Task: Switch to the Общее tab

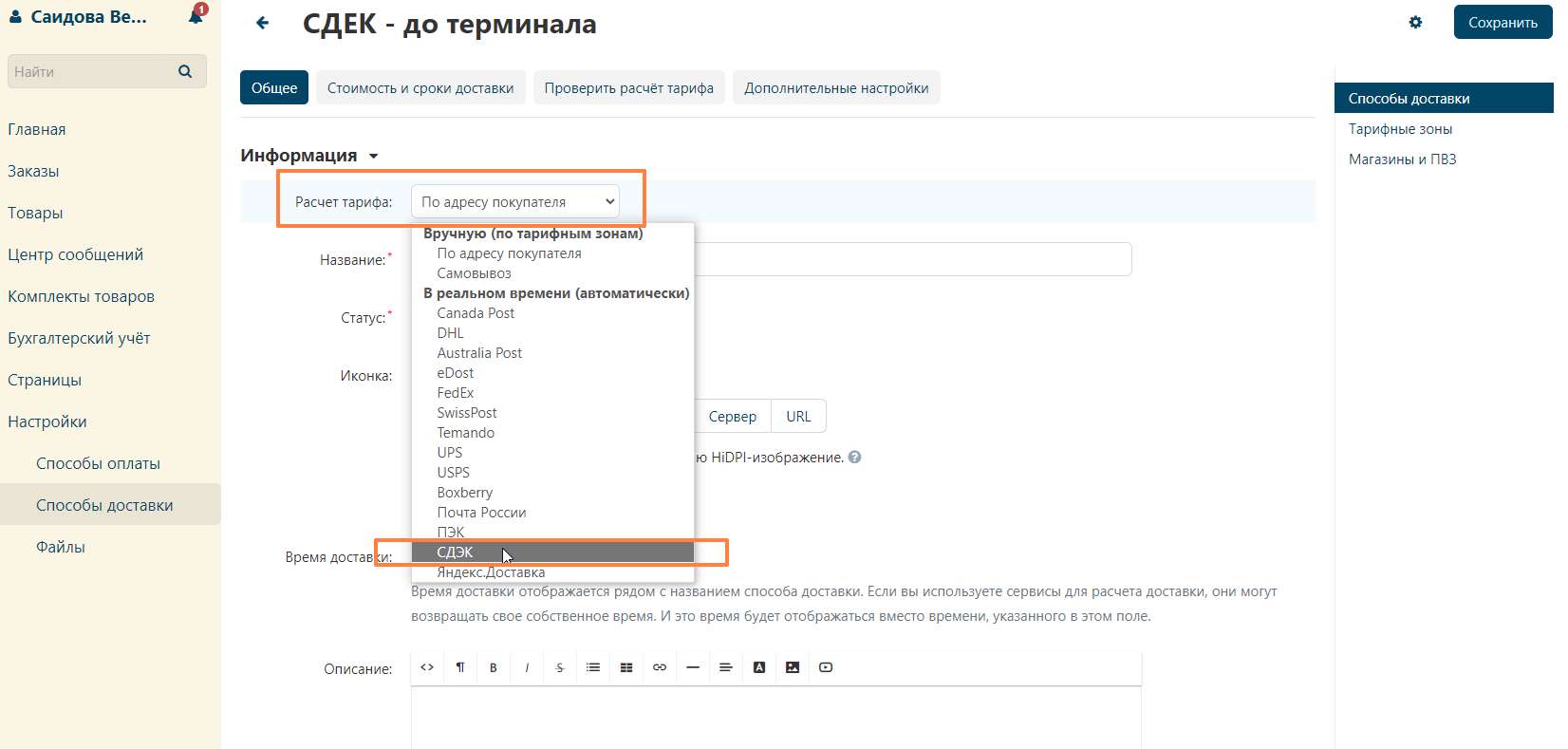Action: coord(274,87)
